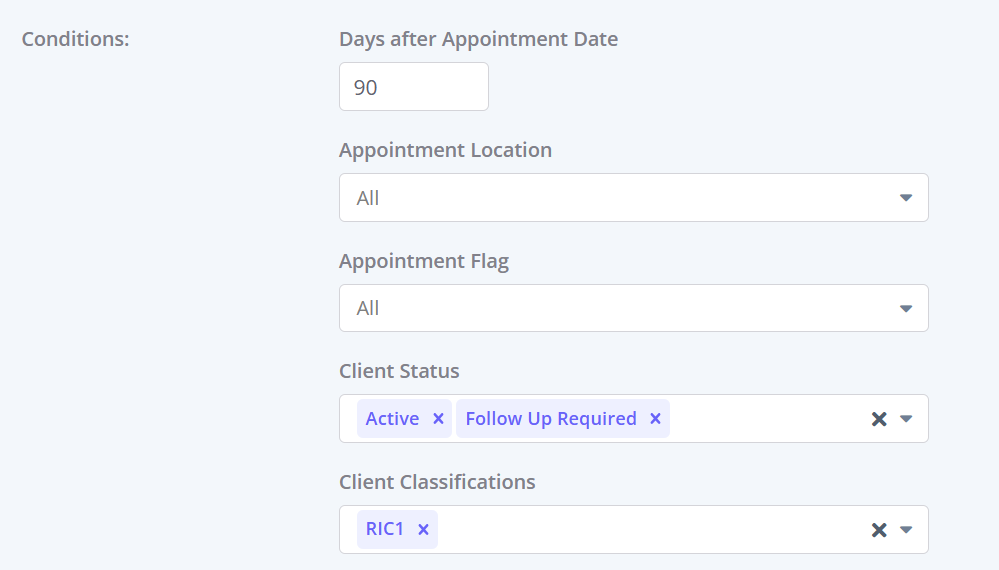The width and height of the screenshot is (999, 570).
Task: Clear all Client Status selections
Action: tap(879, 419)
